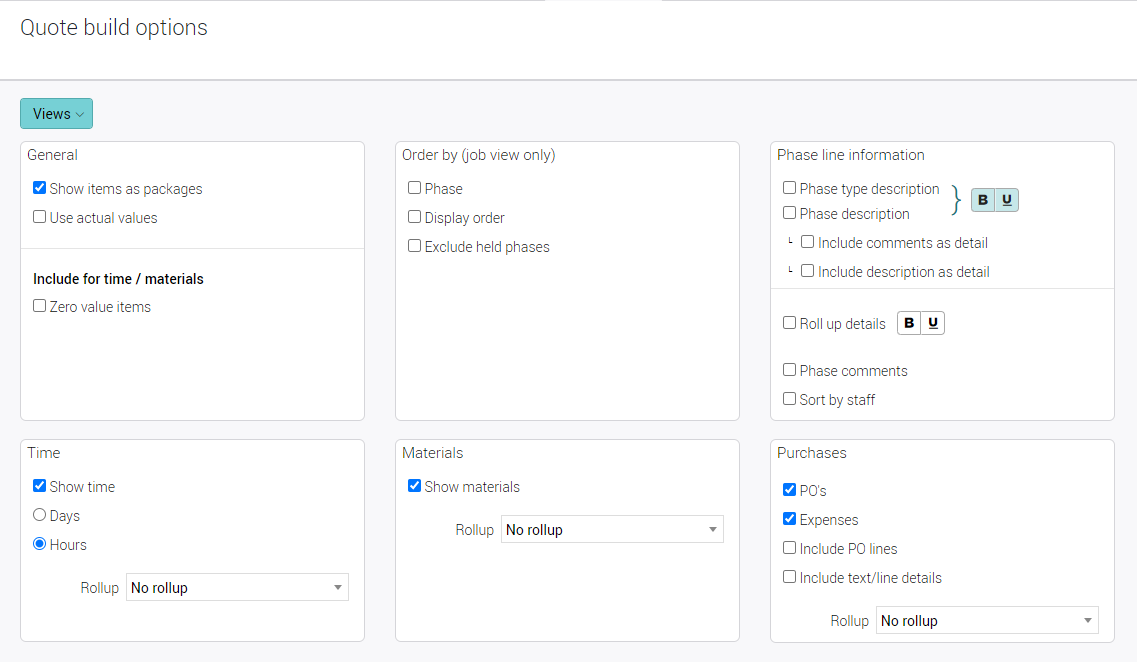Uncheck Show items as packages

[40, 188]
